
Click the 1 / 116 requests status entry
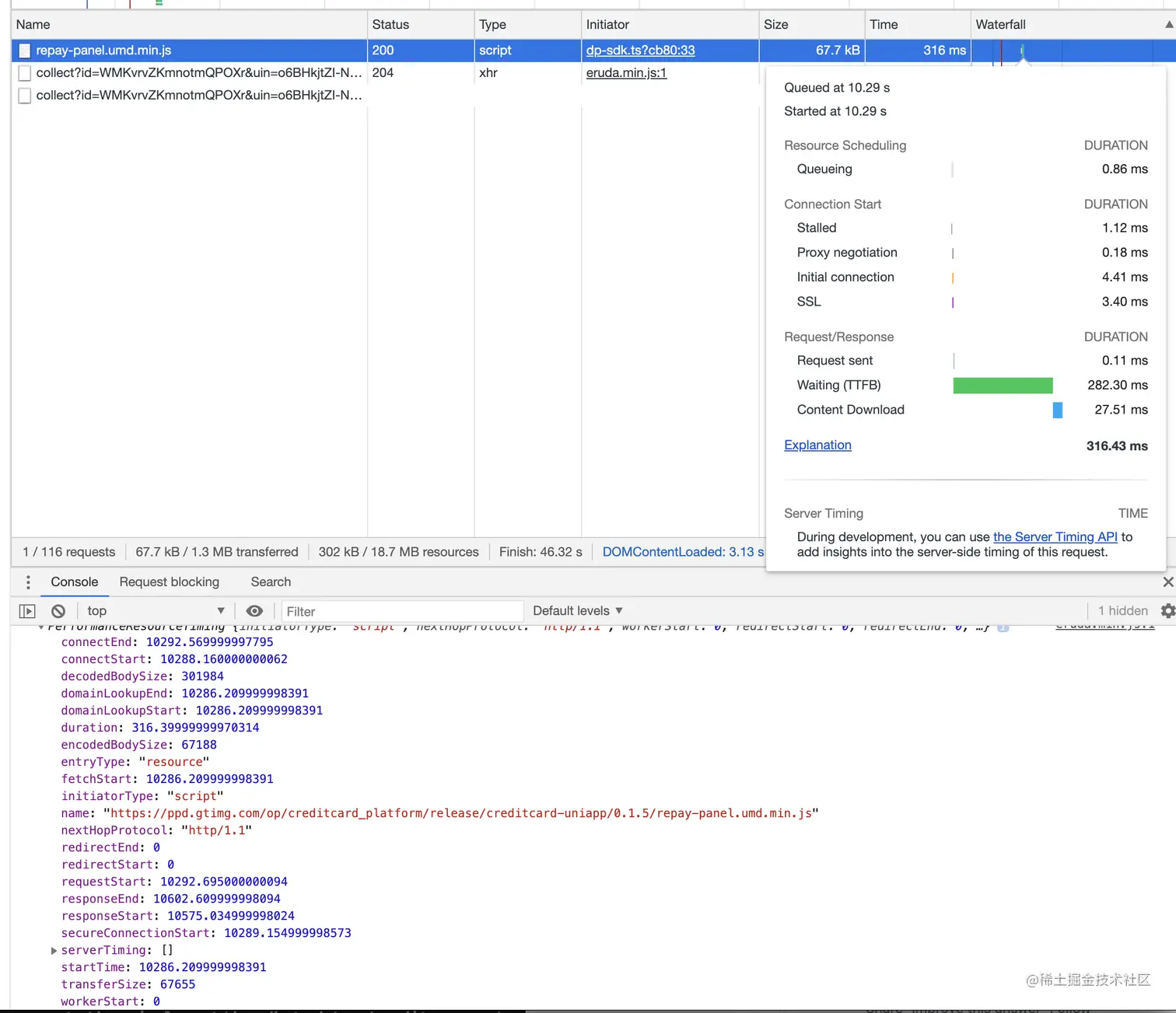point(68,552)
